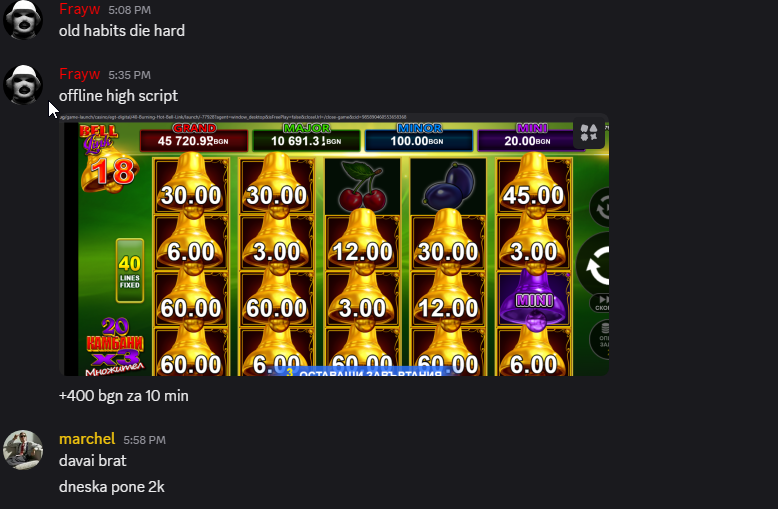Click the 5:58 PM message timestamp
This screenshot has height=509, width=778.
[x=144, y=440]
